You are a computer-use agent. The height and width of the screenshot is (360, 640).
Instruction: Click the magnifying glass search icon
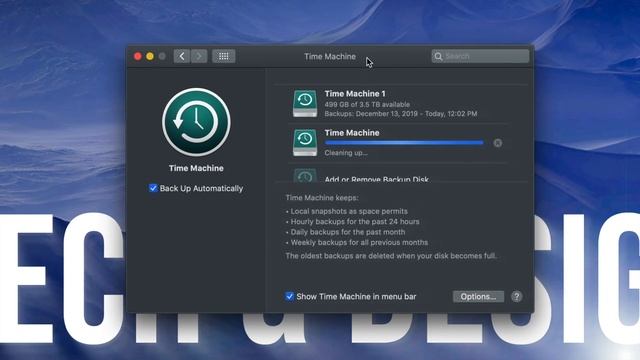[x=438, y=56]
